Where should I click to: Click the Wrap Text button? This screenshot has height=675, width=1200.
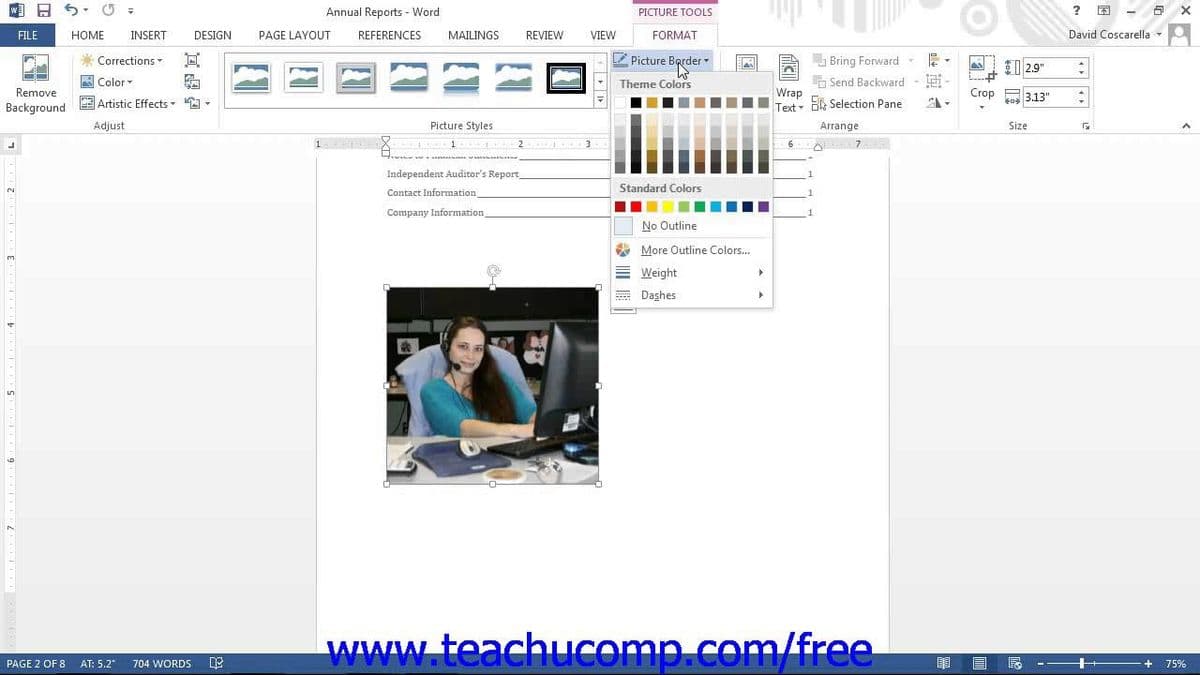point(789,84)
